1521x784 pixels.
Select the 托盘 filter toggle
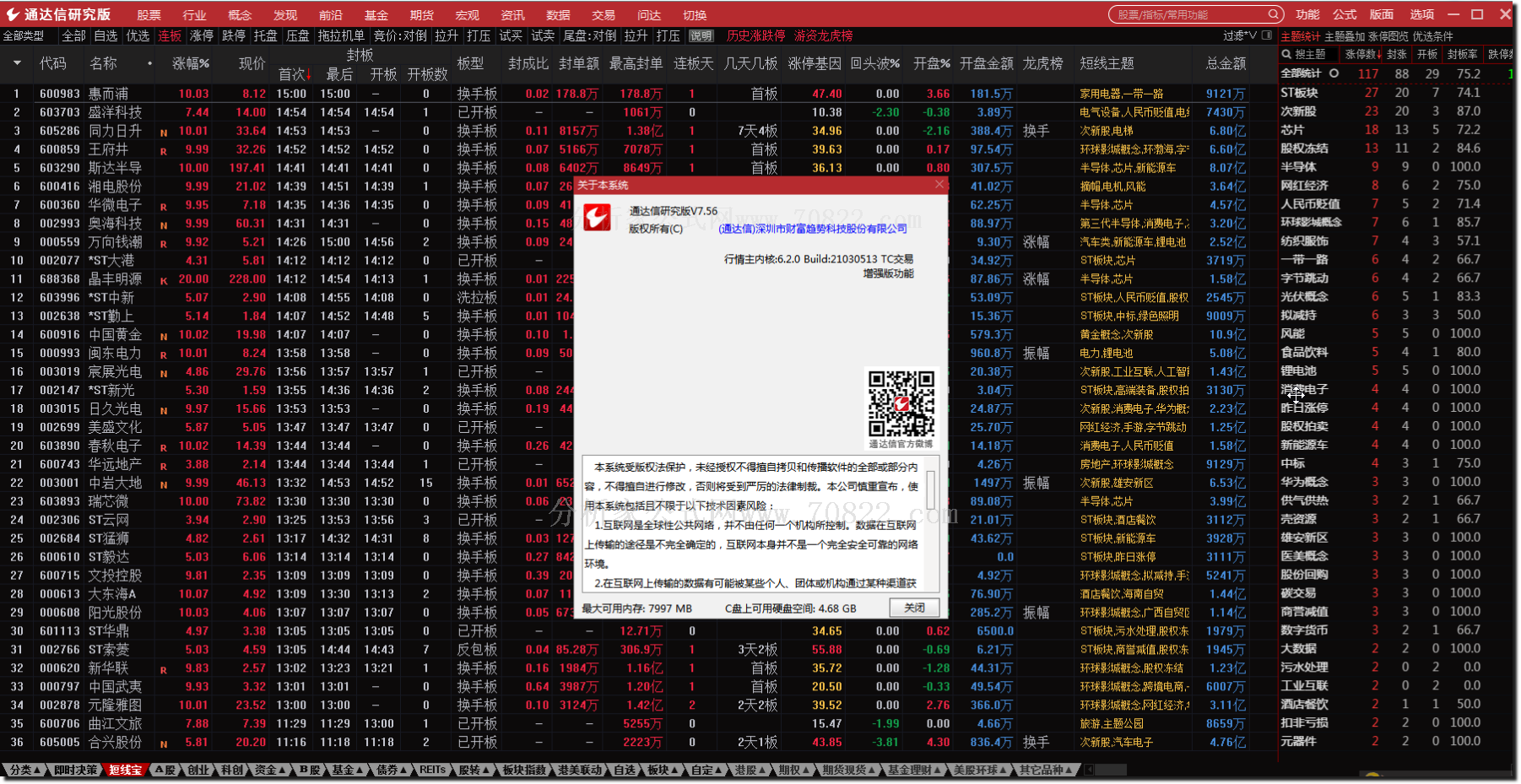tap(266, 35)
